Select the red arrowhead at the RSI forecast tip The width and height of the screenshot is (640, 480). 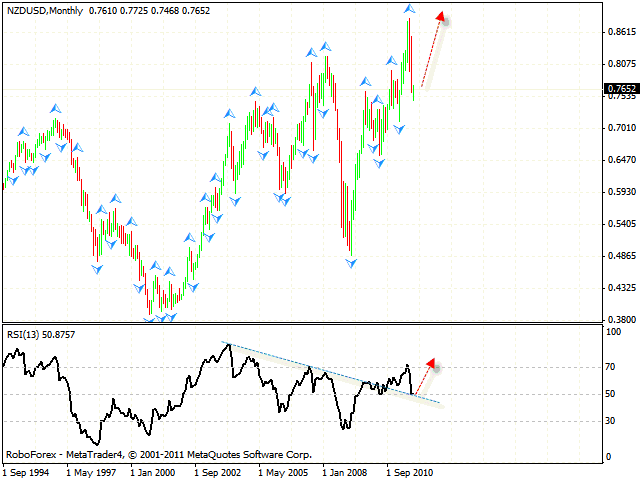[430, 362]
